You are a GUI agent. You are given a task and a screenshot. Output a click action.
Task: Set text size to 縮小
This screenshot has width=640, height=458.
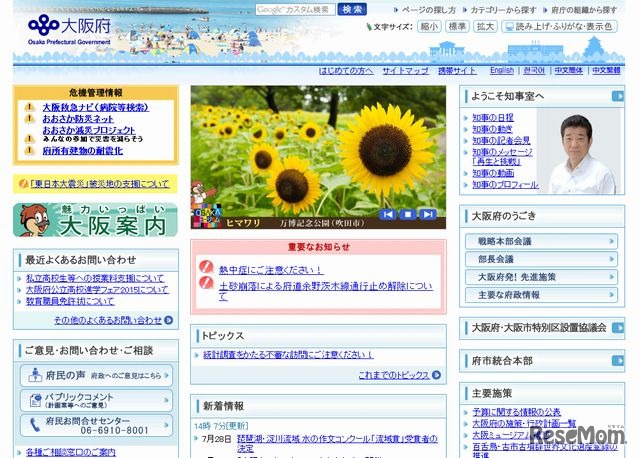pos(429,27)
